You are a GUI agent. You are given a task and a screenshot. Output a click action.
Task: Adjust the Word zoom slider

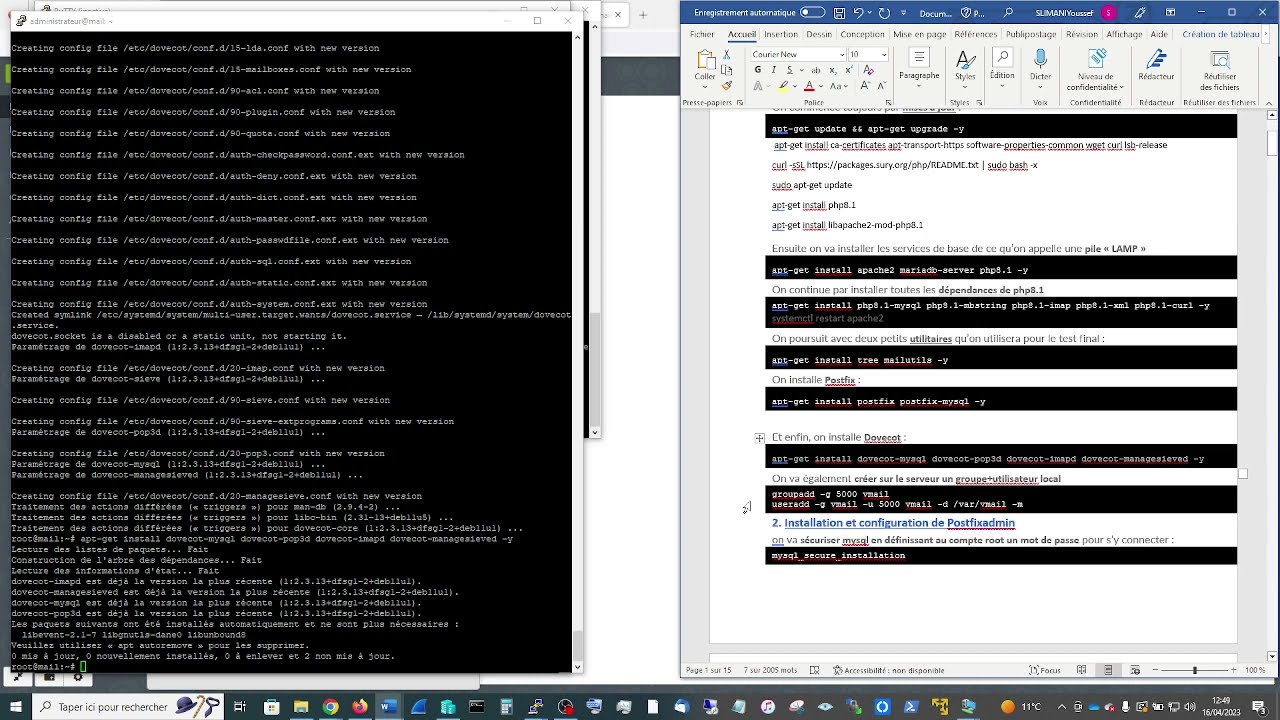pyautogui.click(x=1194, y=670)
